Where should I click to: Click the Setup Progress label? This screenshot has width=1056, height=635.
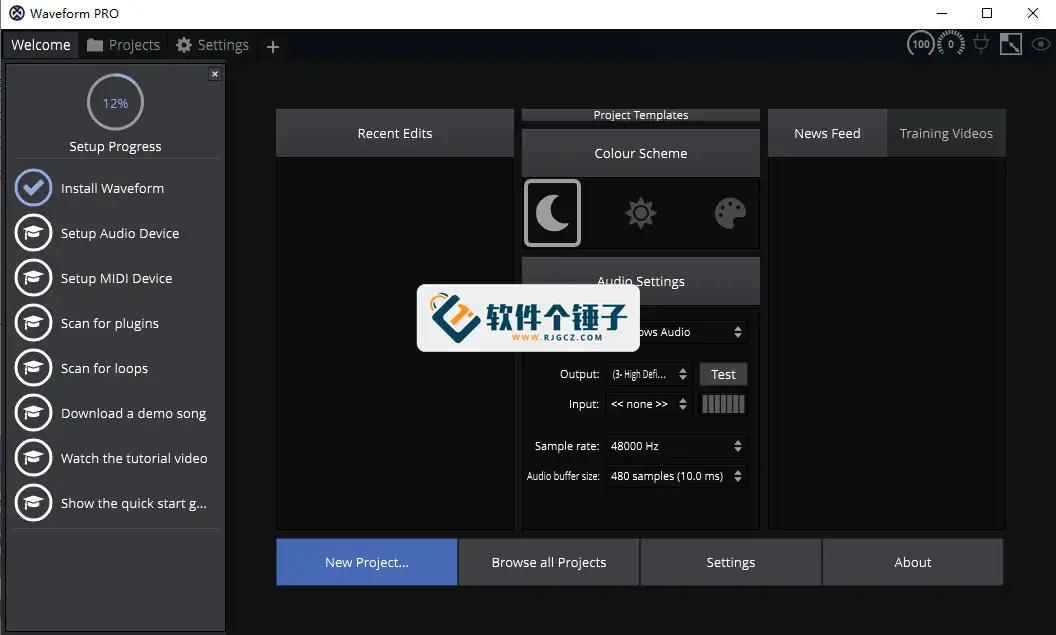(x=115, y=147)
